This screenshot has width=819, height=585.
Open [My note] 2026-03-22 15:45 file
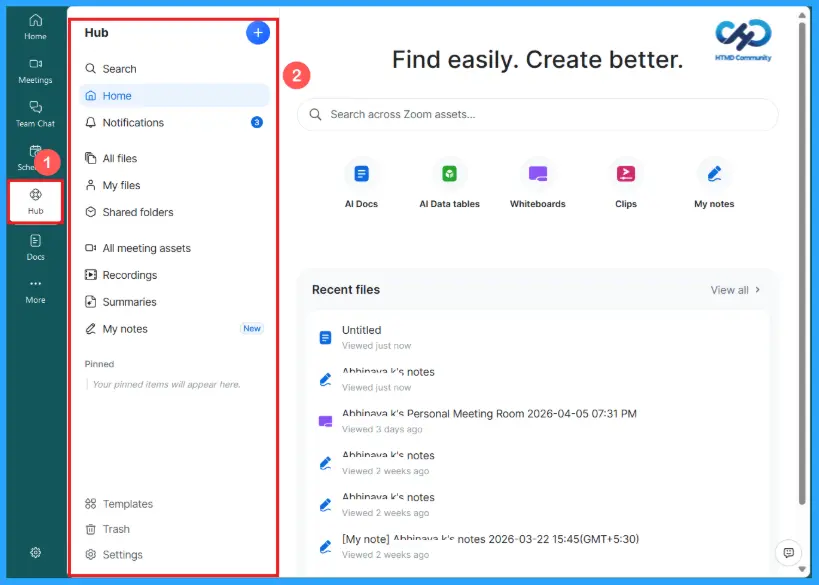click(537, 546)
